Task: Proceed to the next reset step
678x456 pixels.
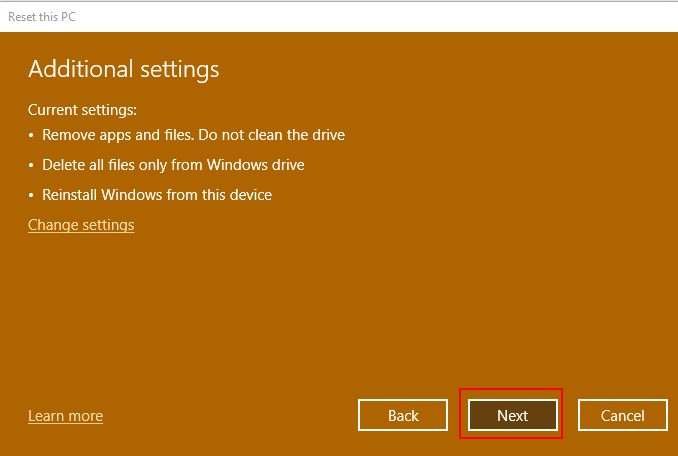Action: pyautogui.click(x=512, y=415)
